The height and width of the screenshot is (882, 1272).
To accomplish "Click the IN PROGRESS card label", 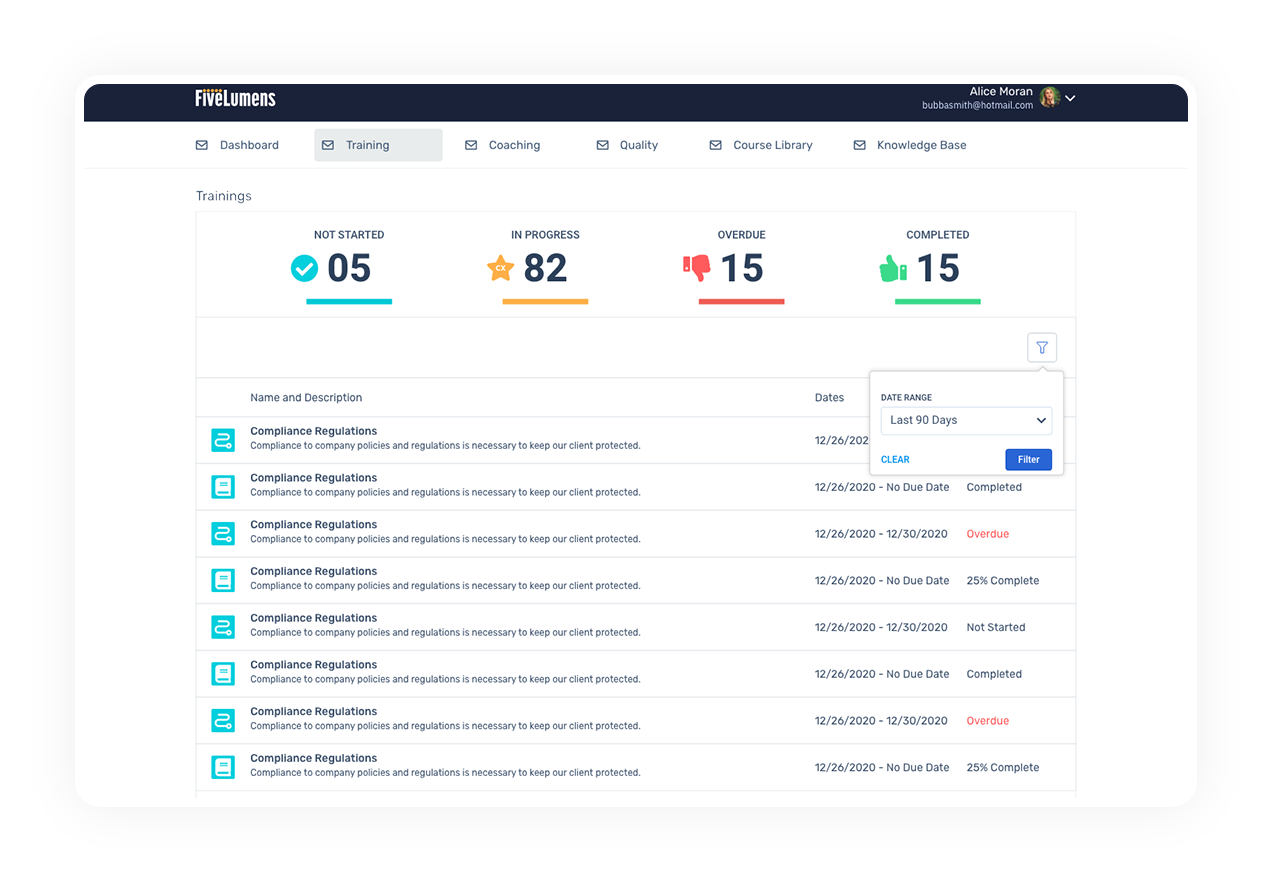I will pyautogui.click(x=545, y=235).
